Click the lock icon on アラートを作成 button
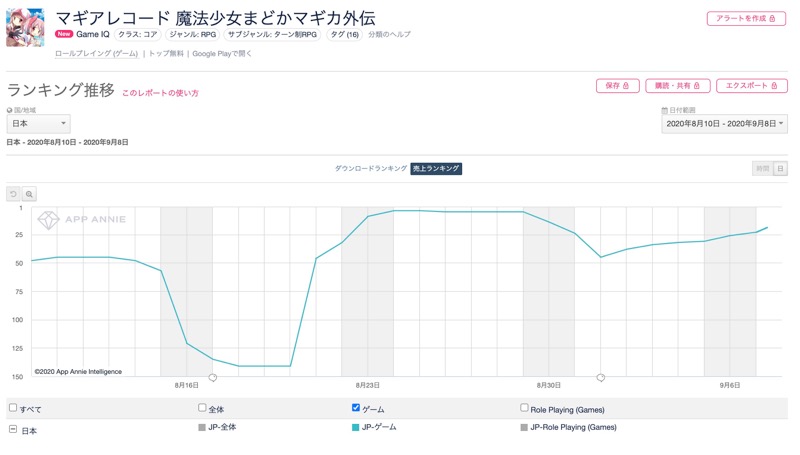 click(x=772, y=18)
